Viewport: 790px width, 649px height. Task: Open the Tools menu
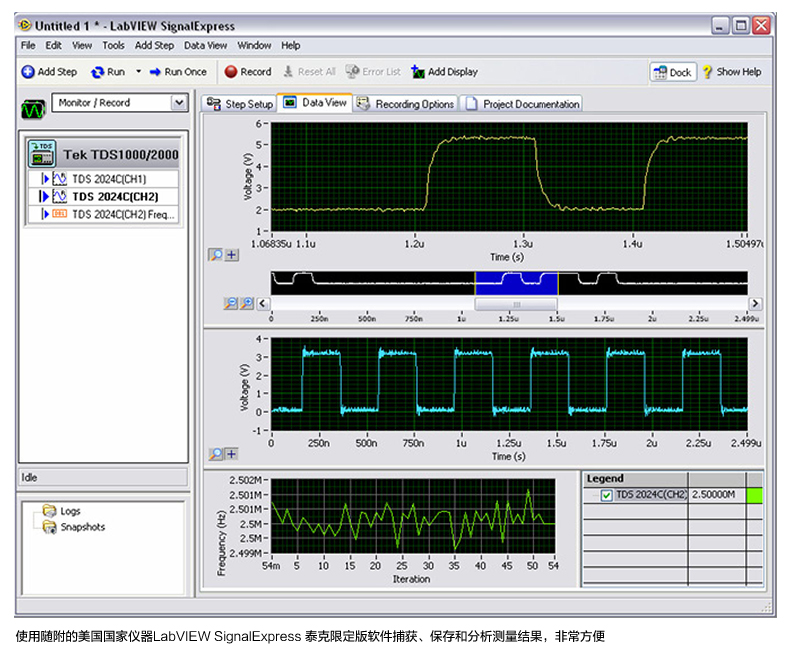pyautogui.click(x=113, y=45)
